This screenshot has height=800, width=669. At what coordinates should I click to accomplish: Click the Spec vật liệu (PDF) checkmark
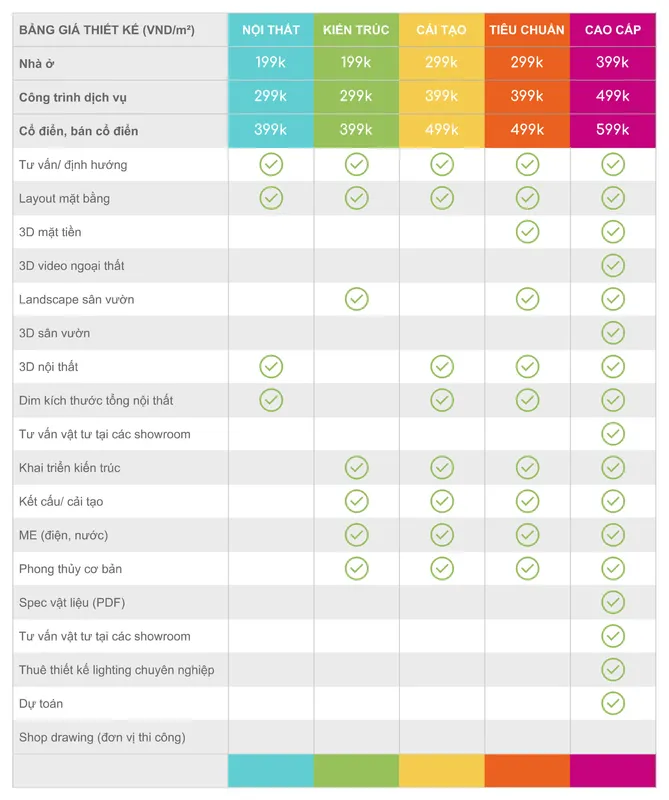point(613,602)
